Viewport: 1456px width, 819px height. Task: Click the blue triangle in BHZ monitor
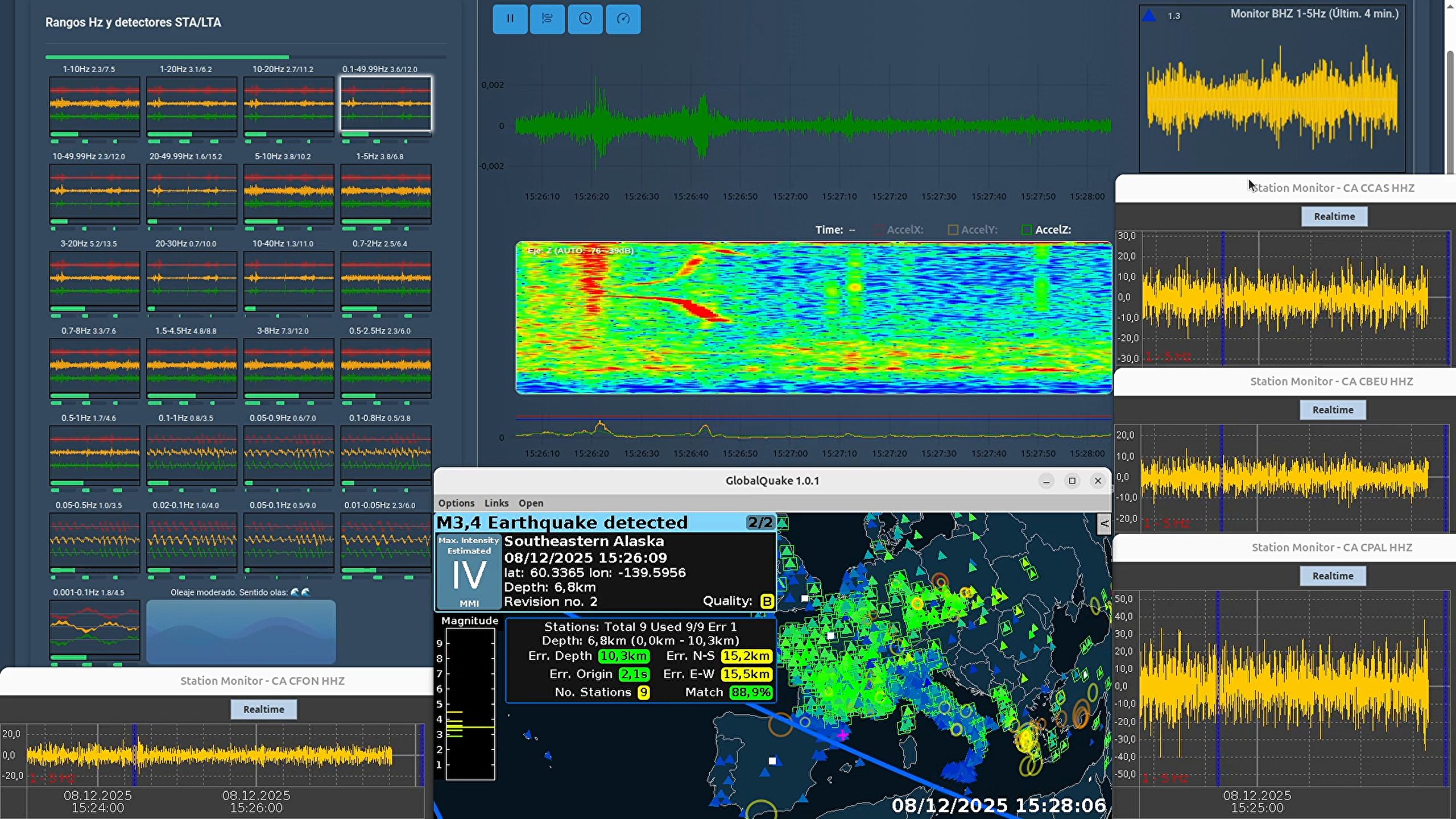[x=1149, y=15]
